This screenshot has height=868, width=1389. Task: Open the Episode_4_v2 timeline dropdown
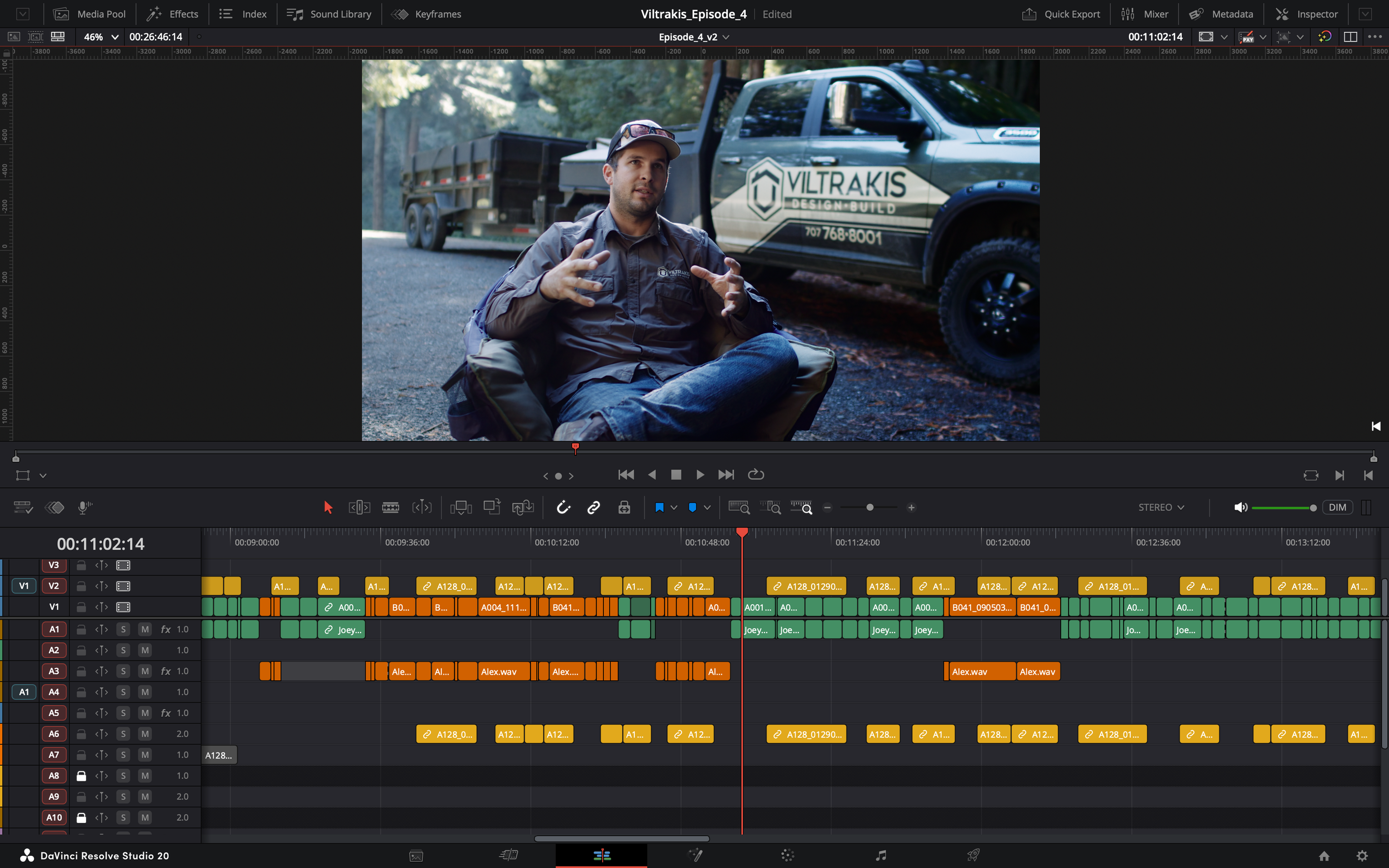pyautogui.click(x=726, y=36)
